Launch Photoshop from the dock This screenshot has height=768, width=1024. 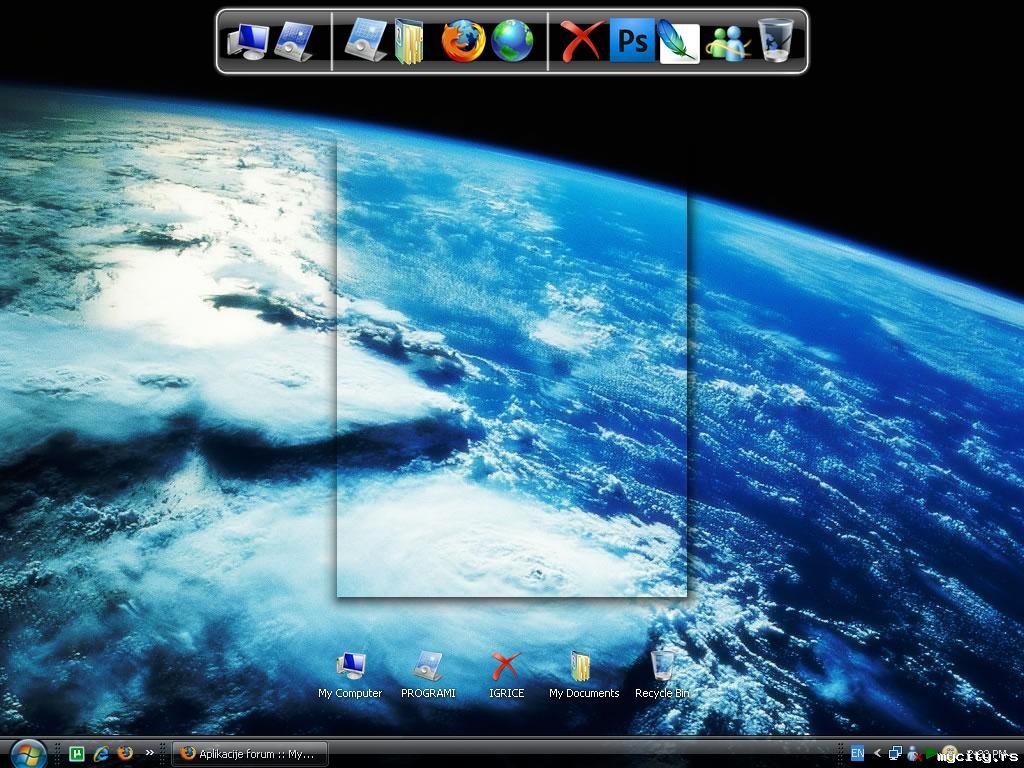[632, 40]
